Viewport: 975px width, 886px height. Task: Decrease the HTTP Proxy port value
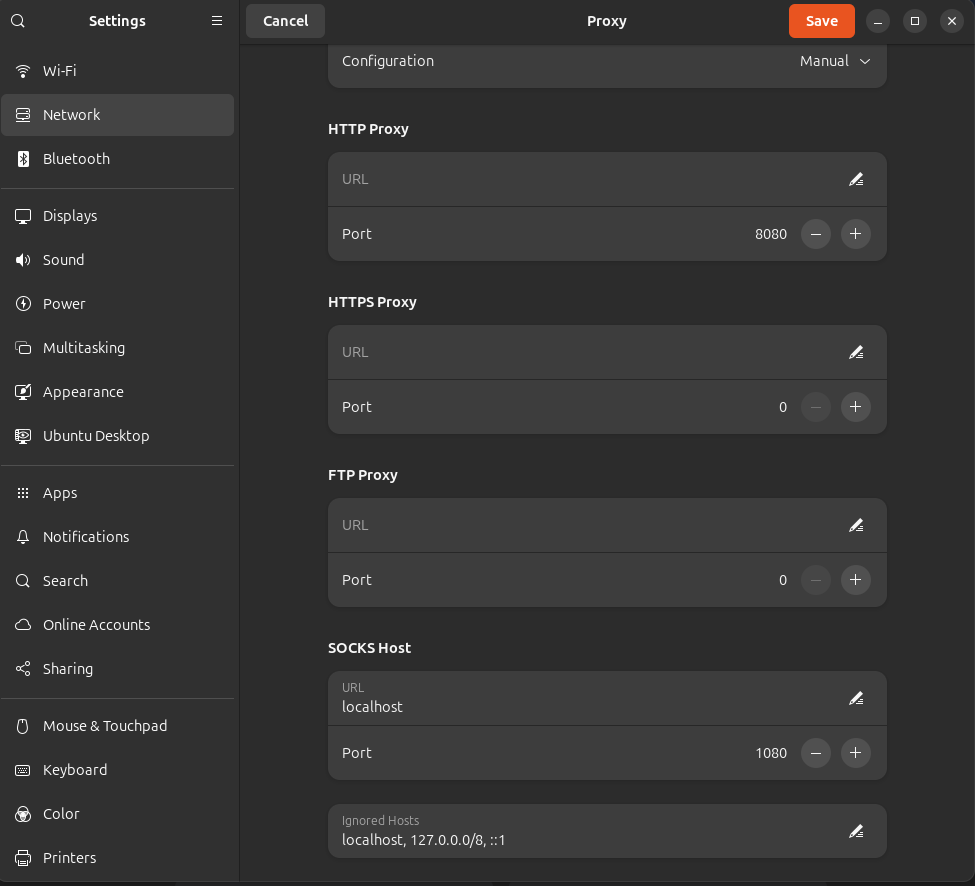(816, 234)
